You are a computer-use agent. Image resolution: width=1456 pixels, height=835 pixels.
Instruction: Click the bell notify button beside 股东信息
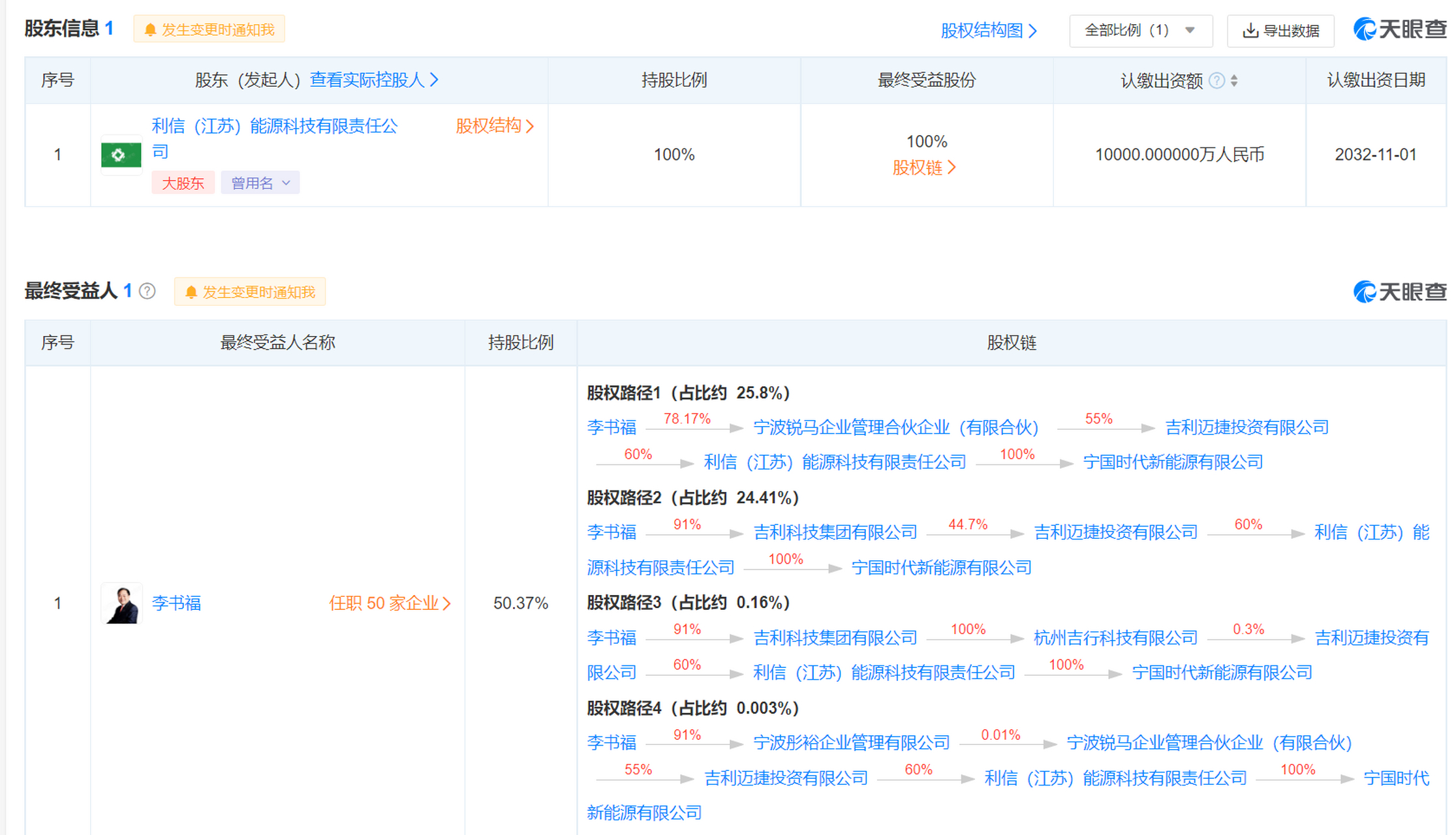209,30
